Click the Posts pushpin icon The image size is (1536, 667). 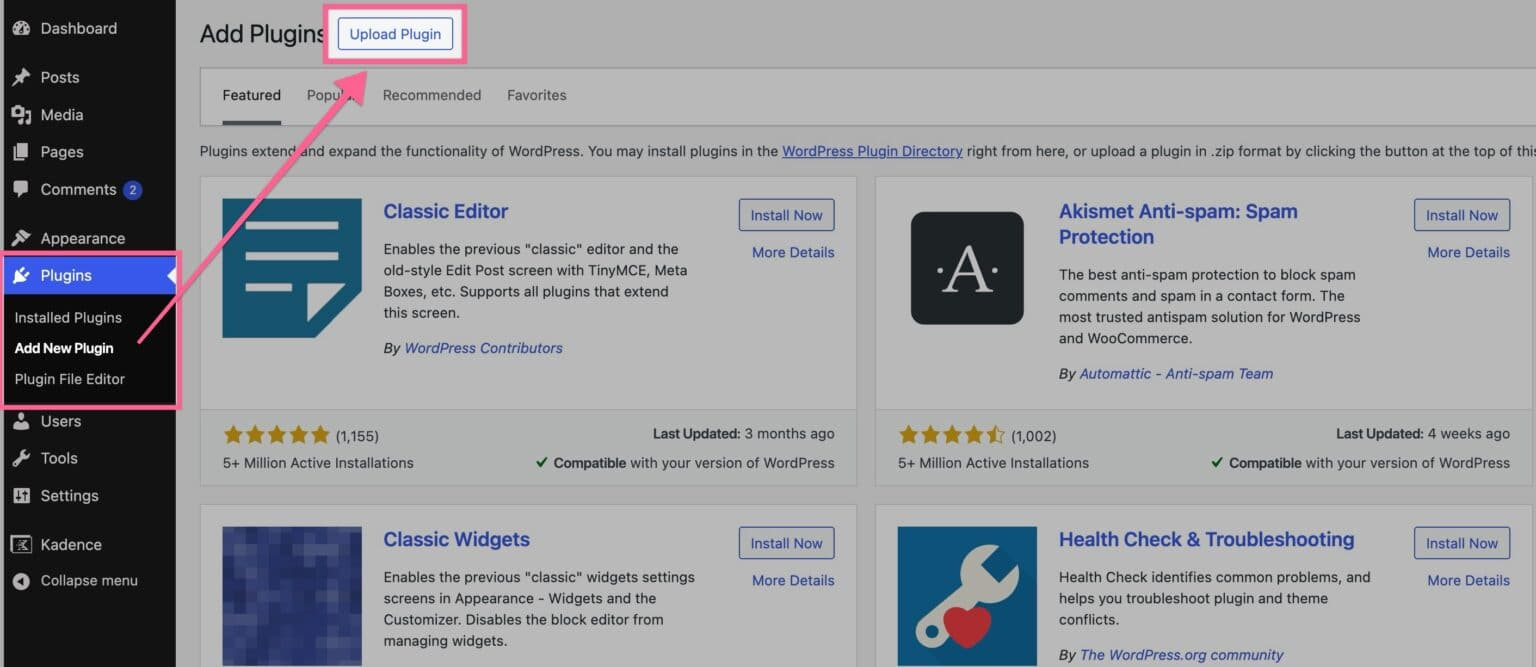[21, 77]
